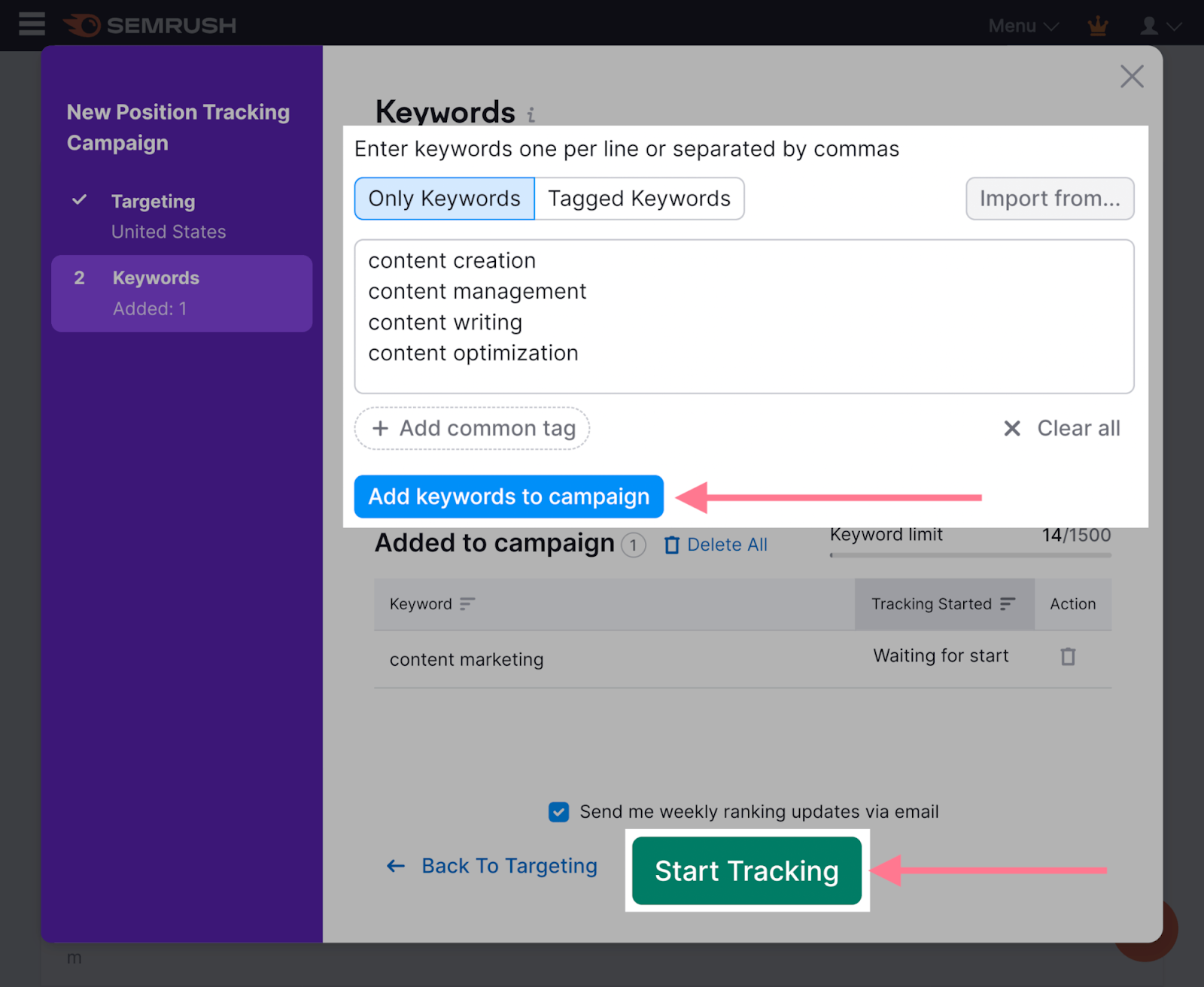Screen dimensions: 1204x987
Task: Sort by Tracking Started column
Action: pos(1008,603)
